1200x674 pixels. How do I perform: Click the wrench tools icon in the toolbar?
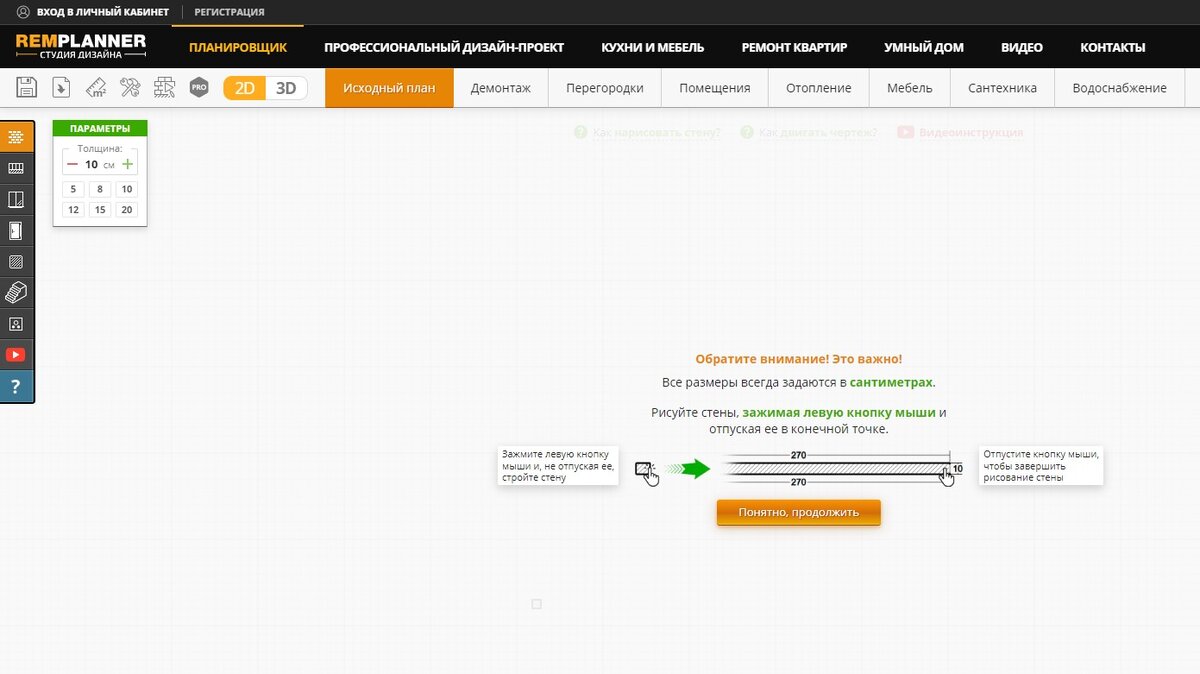[130, 87]
